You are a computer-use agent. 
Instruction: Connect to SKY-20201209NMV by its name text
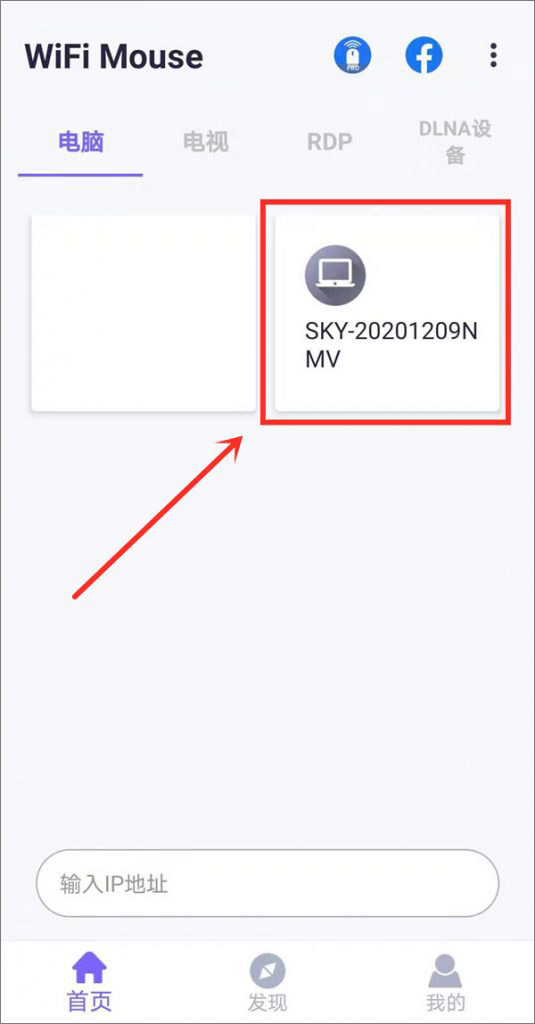(391, 345)
